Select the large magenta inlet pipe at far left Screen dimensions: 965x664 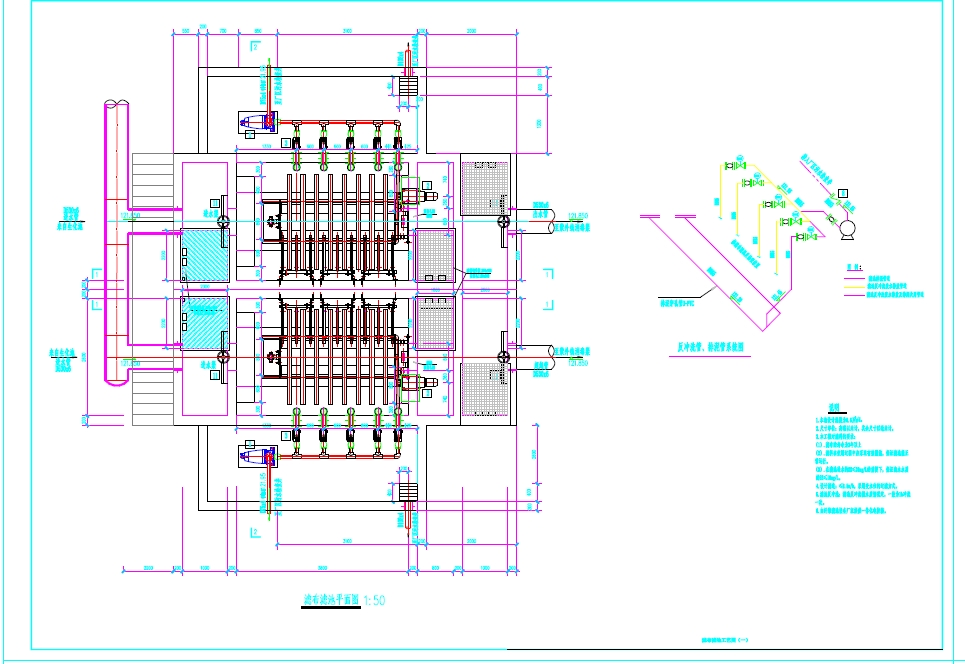(116, 242)
